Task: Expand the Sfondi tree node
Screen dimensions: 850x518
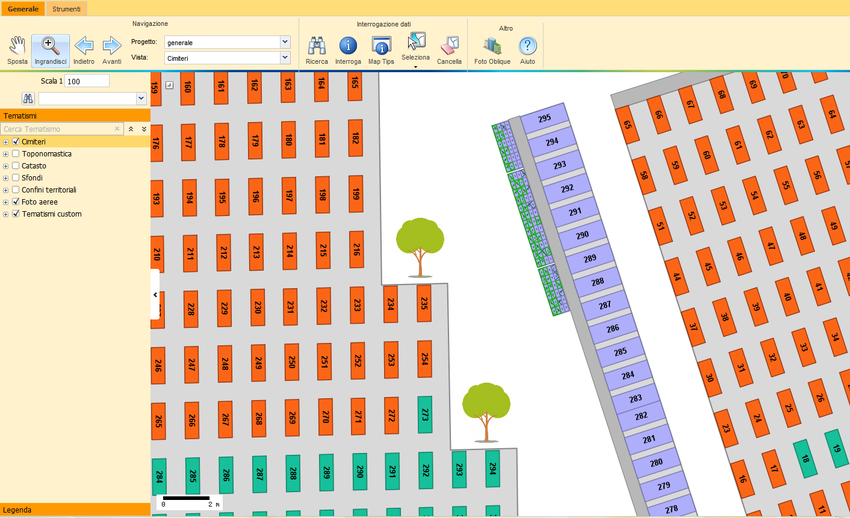Action: pyautogui.click(x=5, y=178)
